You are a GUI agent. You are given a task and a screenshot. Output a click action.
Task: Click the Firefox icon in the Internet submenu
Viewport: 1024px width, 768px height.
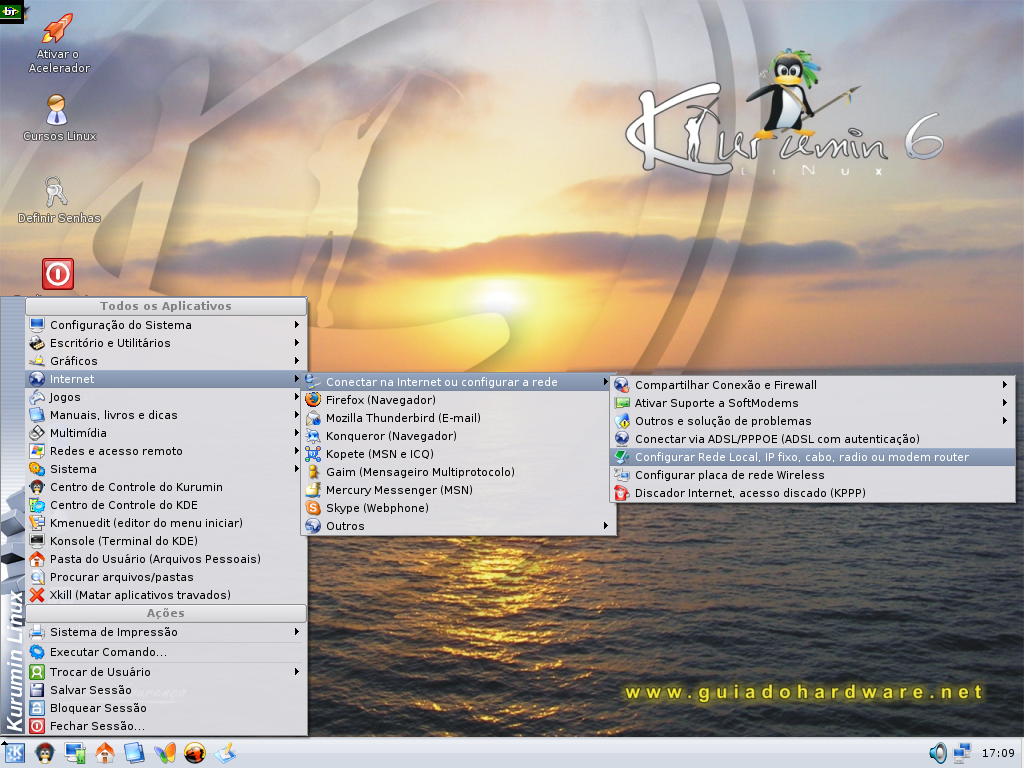(x=313, y=400)
